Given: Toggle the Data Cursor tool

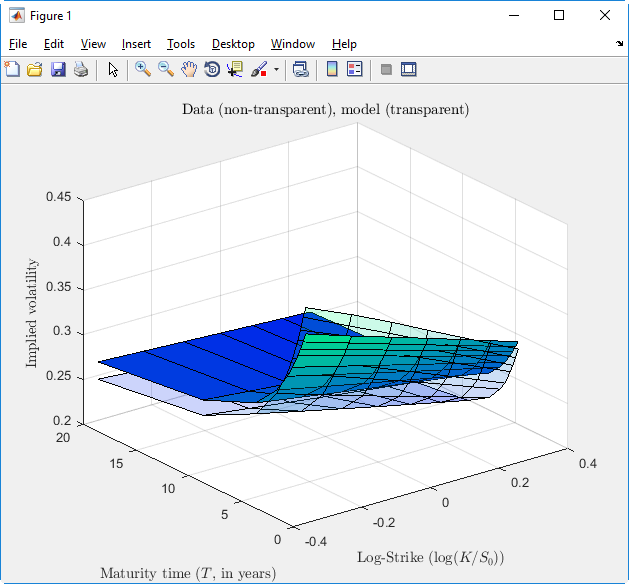Looking at the screenshot, I should [x=235, y=69].
